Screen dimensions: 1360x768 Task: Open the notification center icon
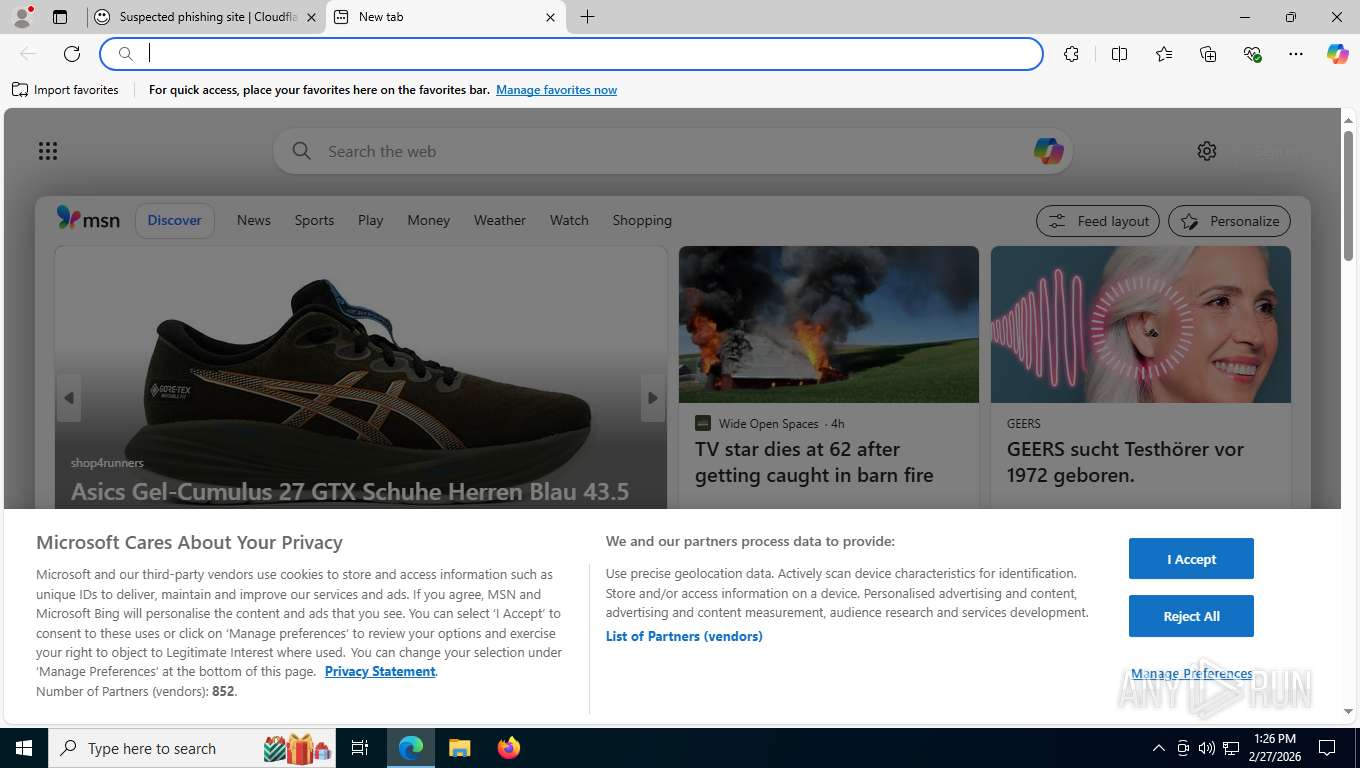1327,748
